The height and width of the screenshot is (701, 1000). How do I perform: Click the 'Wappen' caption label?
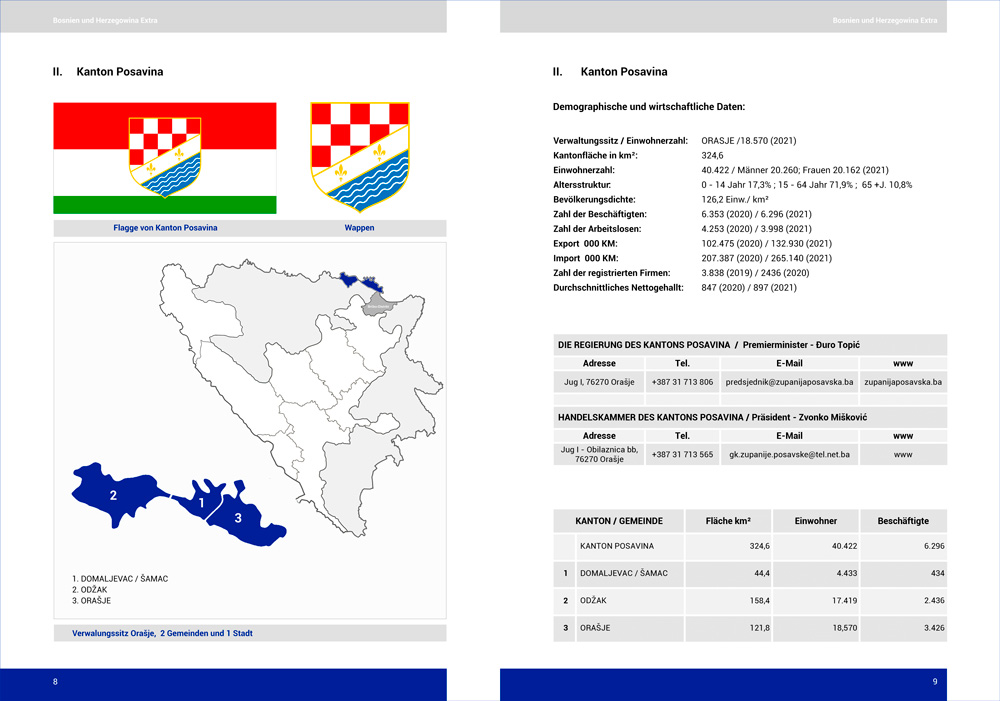[x=359, y=228]
